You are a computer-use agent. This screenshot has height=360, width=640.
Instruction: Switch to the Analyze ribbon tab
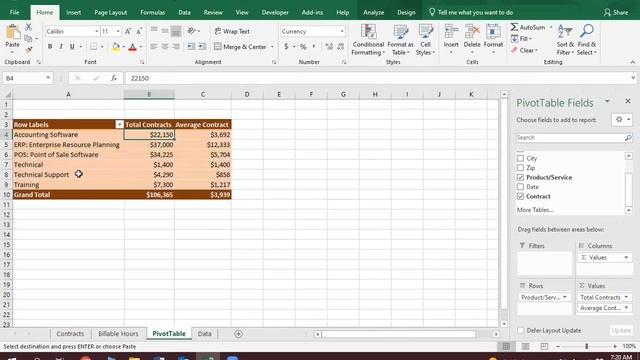[373, 12]
